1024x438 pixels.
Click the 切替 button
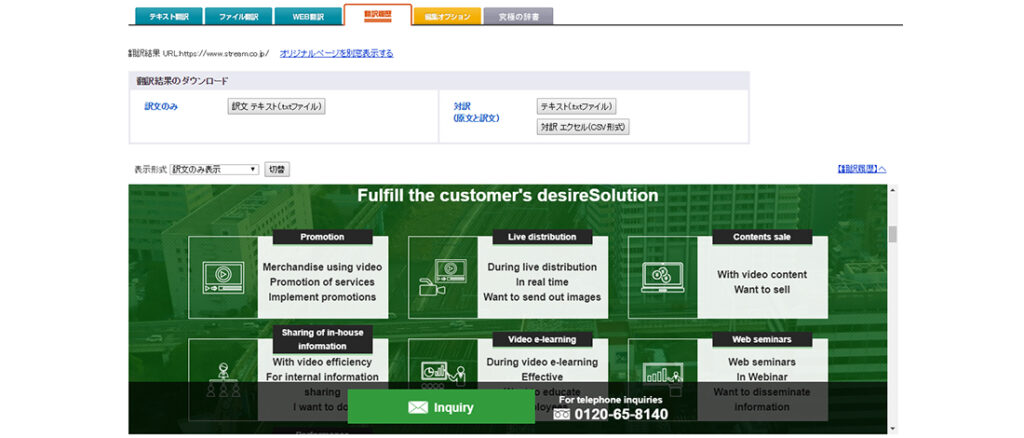point(277,169)
